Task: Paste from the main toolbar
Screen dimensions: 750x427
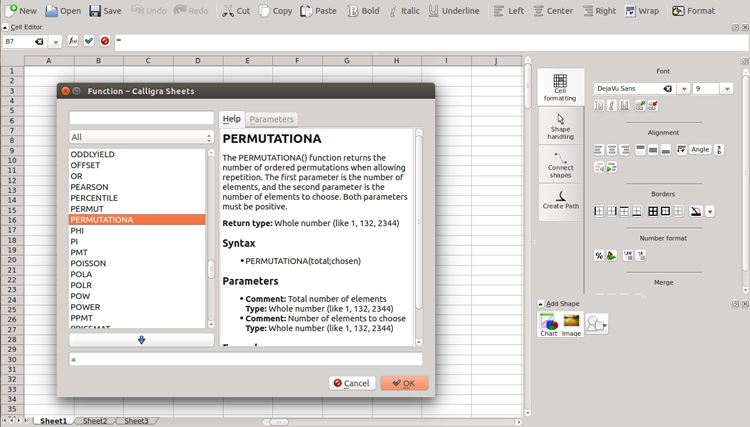Action: click(319, 11)
